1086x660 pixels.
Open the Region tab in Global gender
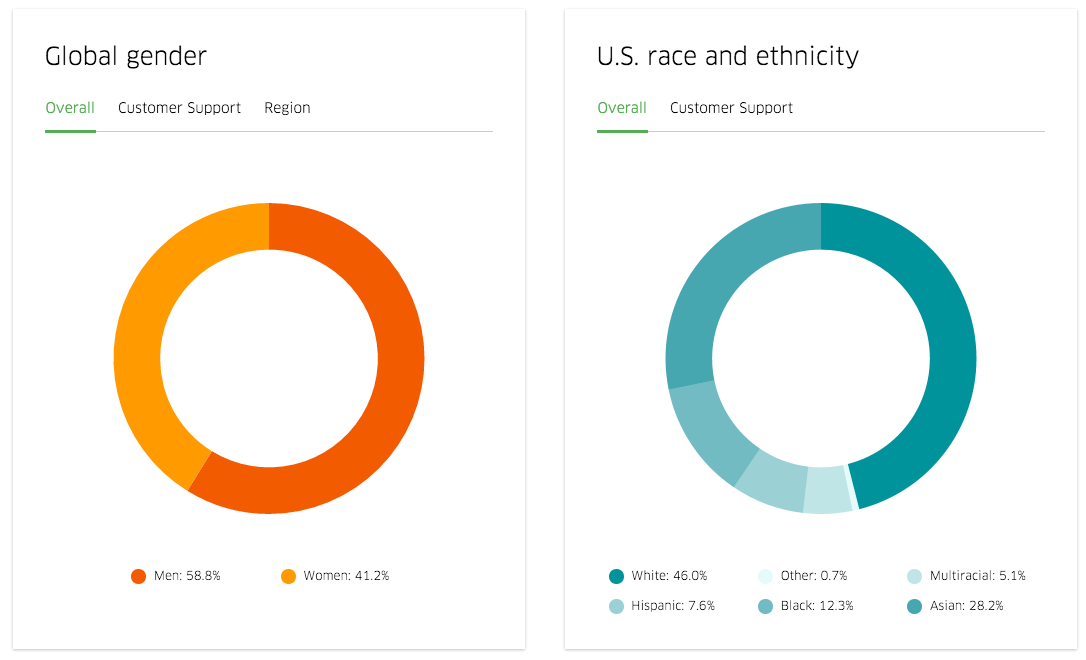pyautogui.click(x=287, y=108)
